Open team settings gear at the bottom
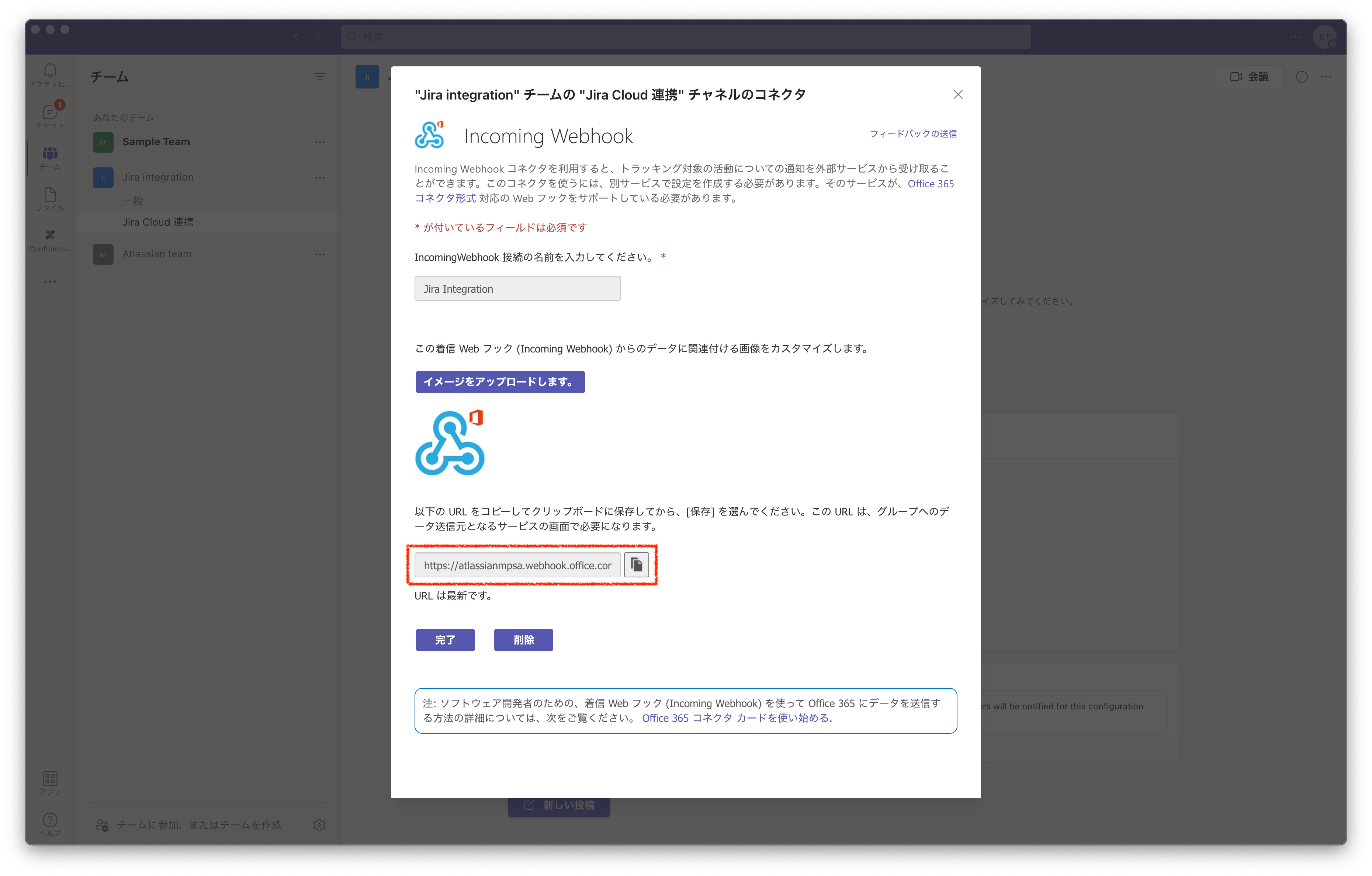 click(319, 825)
